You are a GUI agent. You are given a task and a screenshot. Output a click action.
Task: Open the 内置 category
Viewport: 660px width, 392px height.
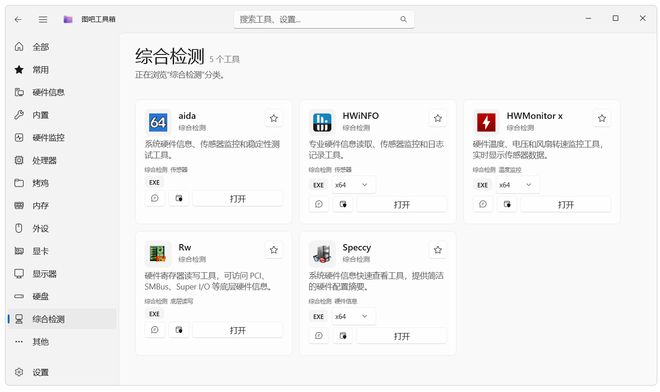click(x=61, y=115)
